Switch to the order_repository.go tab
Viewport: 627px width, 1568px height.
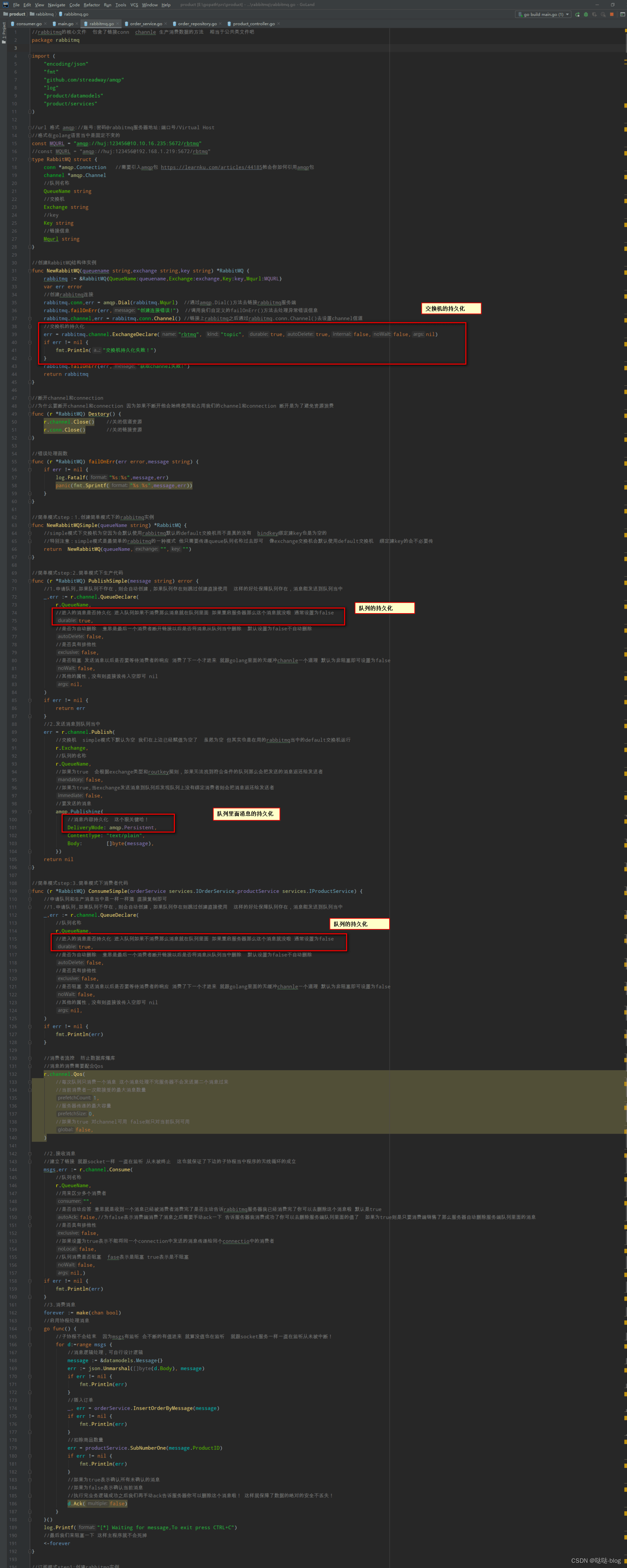(197, 24)
